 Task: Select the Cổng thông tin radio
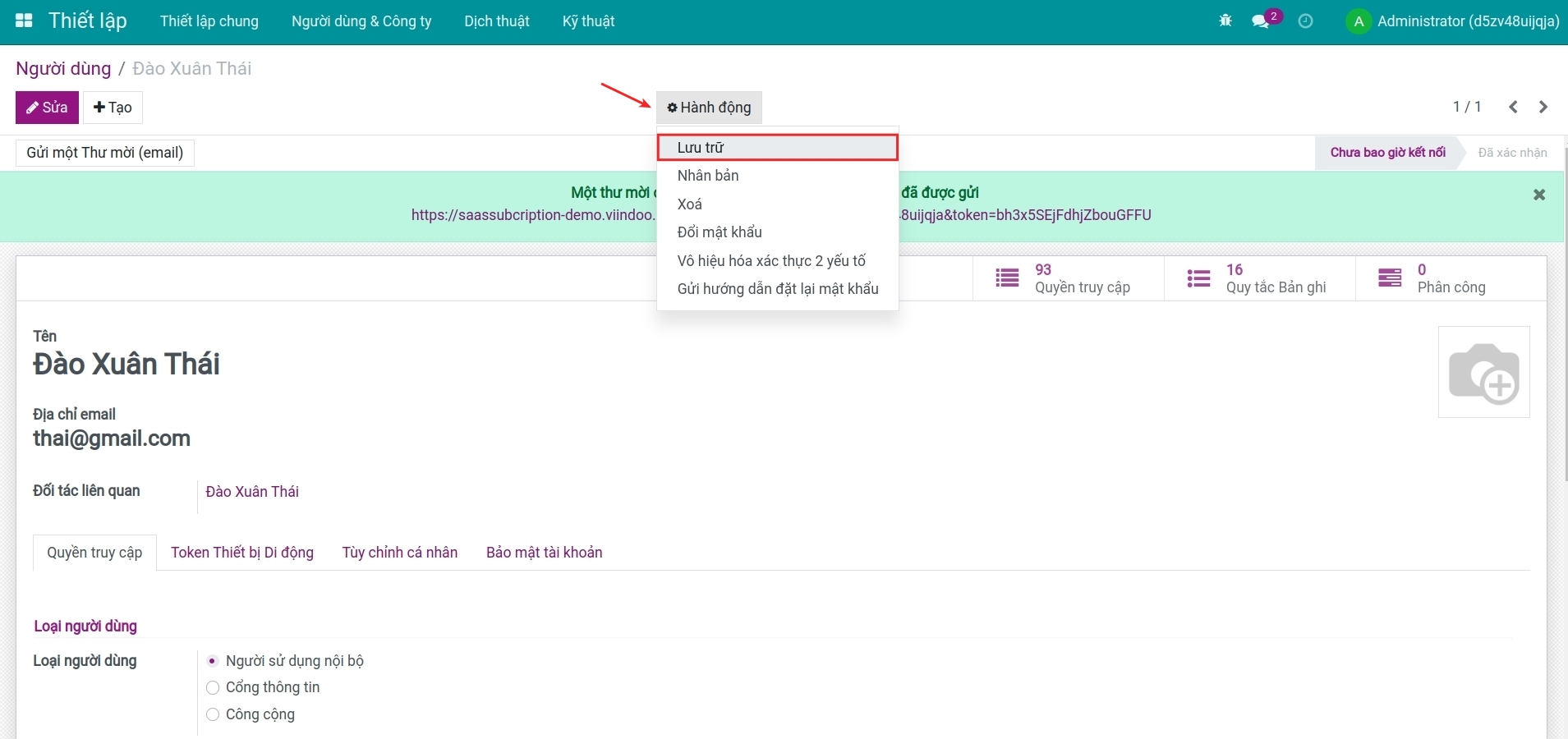213,687
